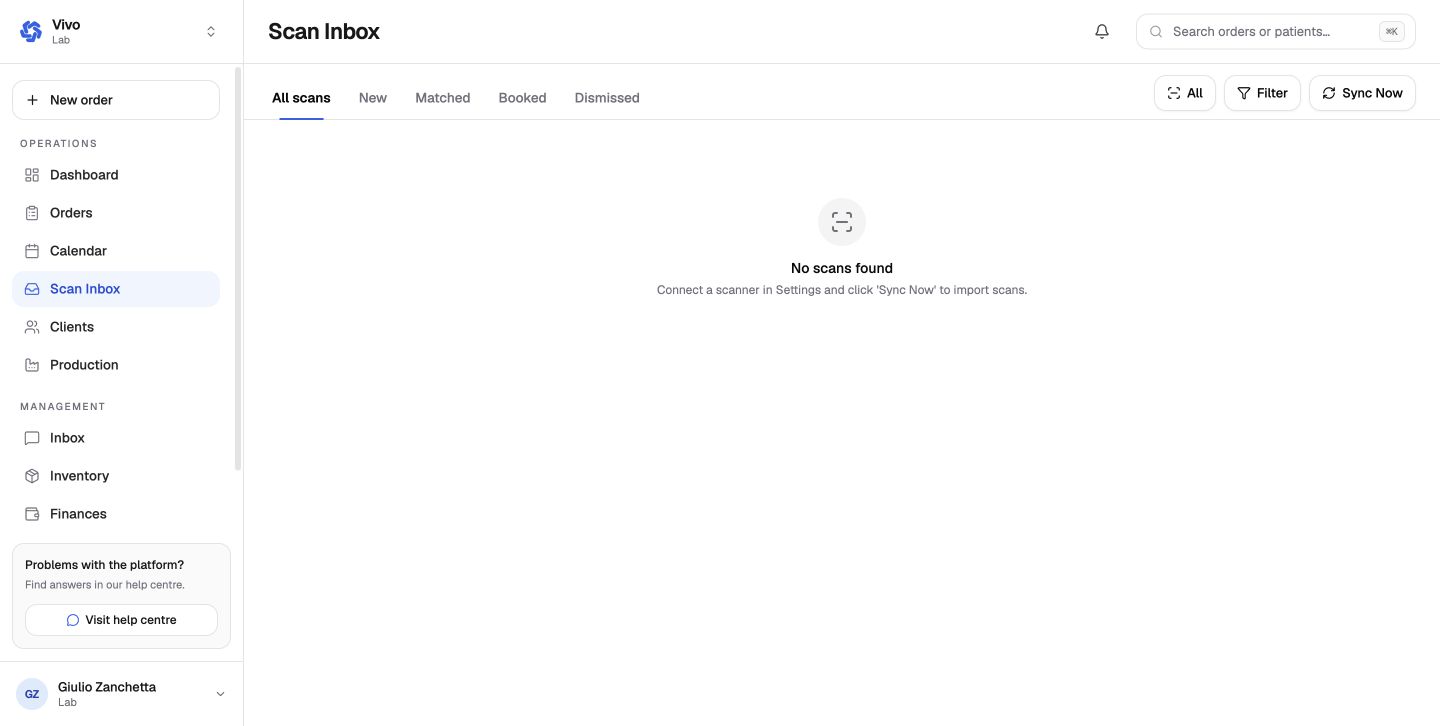Viewport: 1440px width, 726px height.
Task: Focus the Search orders or patients field
Action: click(x=1275, y=32)
